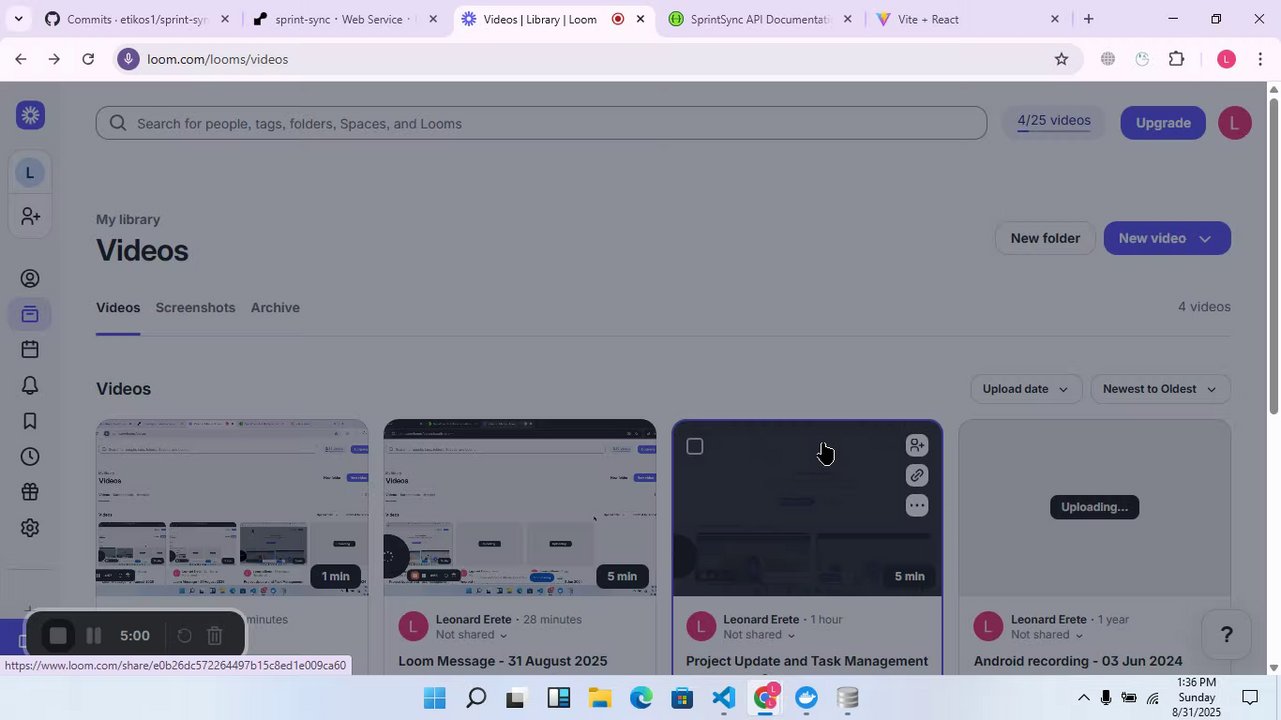Switch to the Videos tab
Image resolution: width=1281 pixels, height=720 pixels.
click(x=118, y=308)
